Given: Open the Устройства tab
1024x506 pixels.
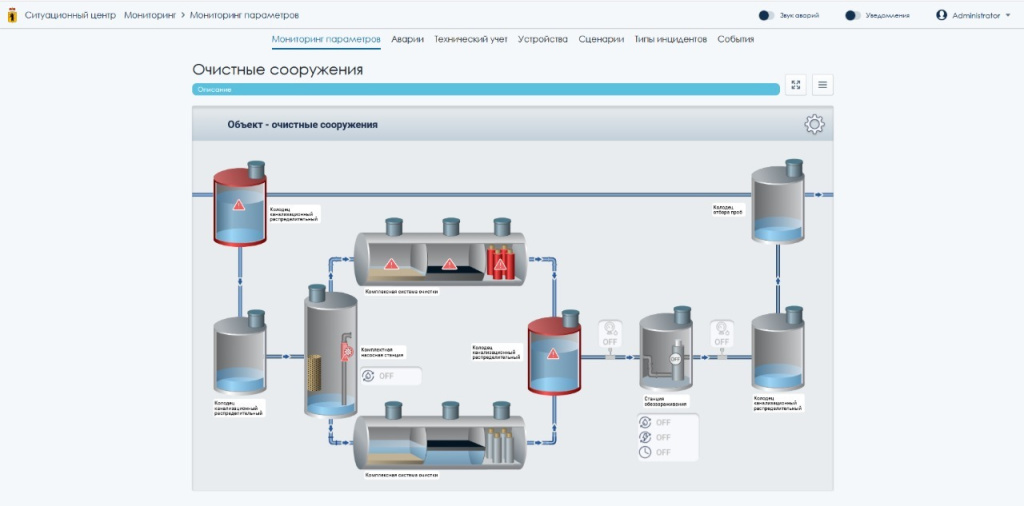Looking at the screenshot, I should pyautogui.click(x=543, y=39).
